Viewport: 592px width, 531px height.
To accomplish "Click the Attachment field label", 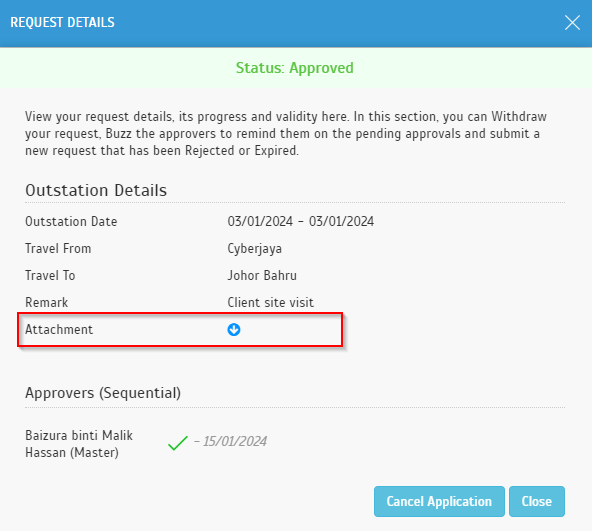I will click(59, 329).
